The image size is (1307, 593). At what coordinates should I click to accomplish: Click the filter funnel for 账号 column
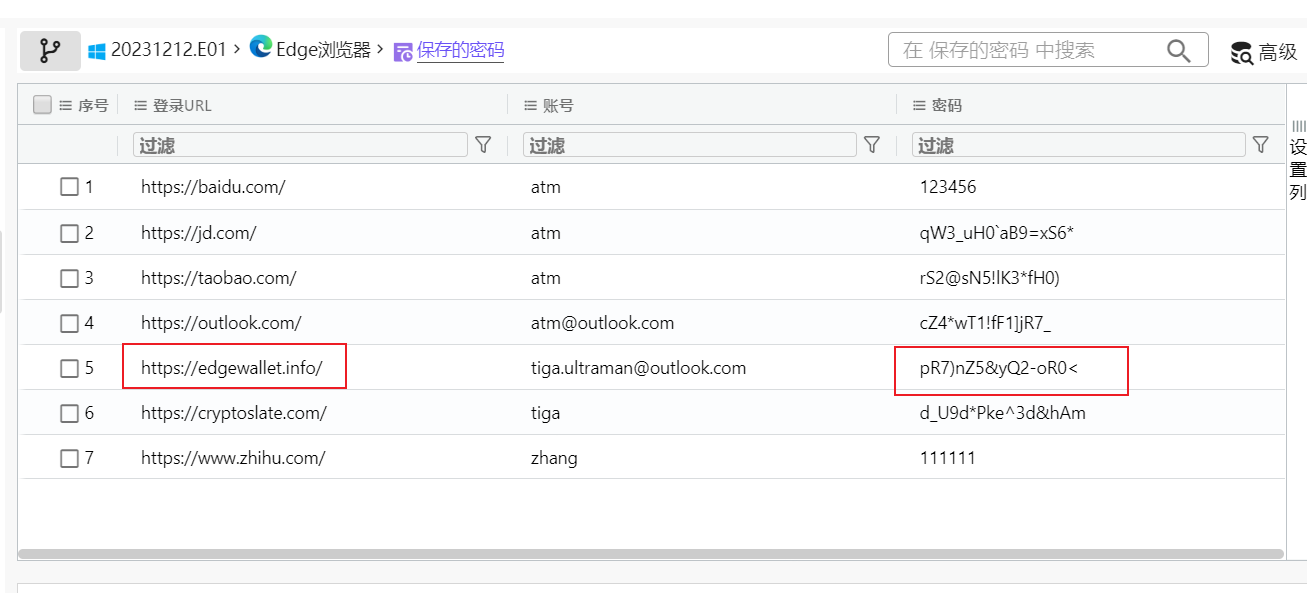[872, 145]
